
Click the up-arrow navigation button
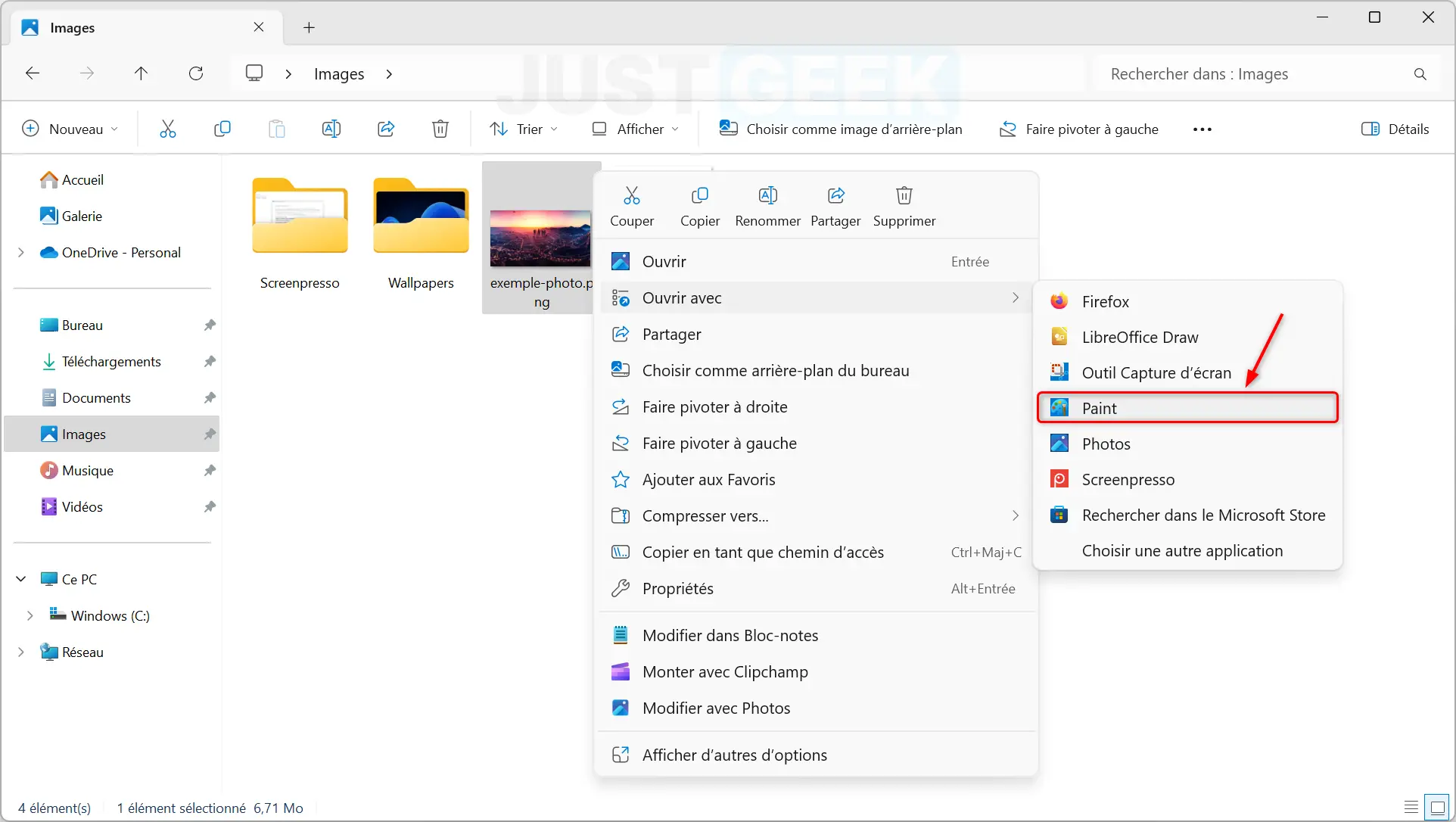(x=141, y=73)
